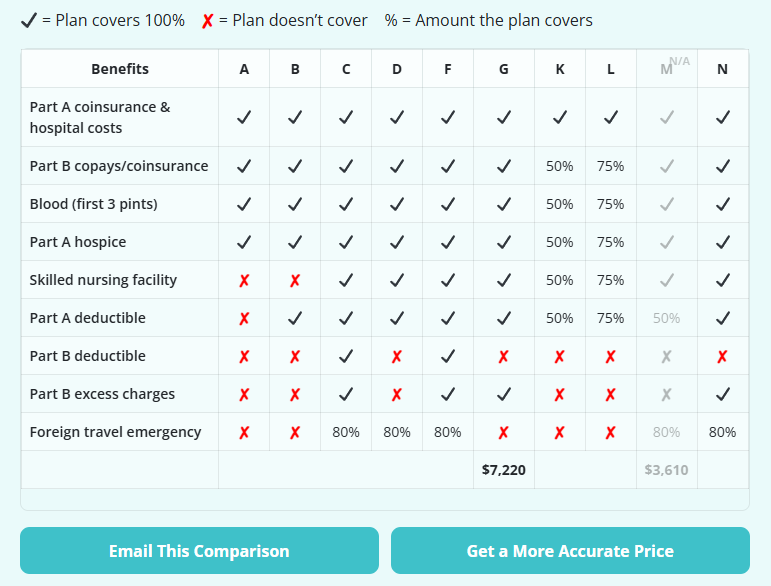Click the Benefits column header
The width and height of the screenshot is (771, 586).
click(120, 69)
